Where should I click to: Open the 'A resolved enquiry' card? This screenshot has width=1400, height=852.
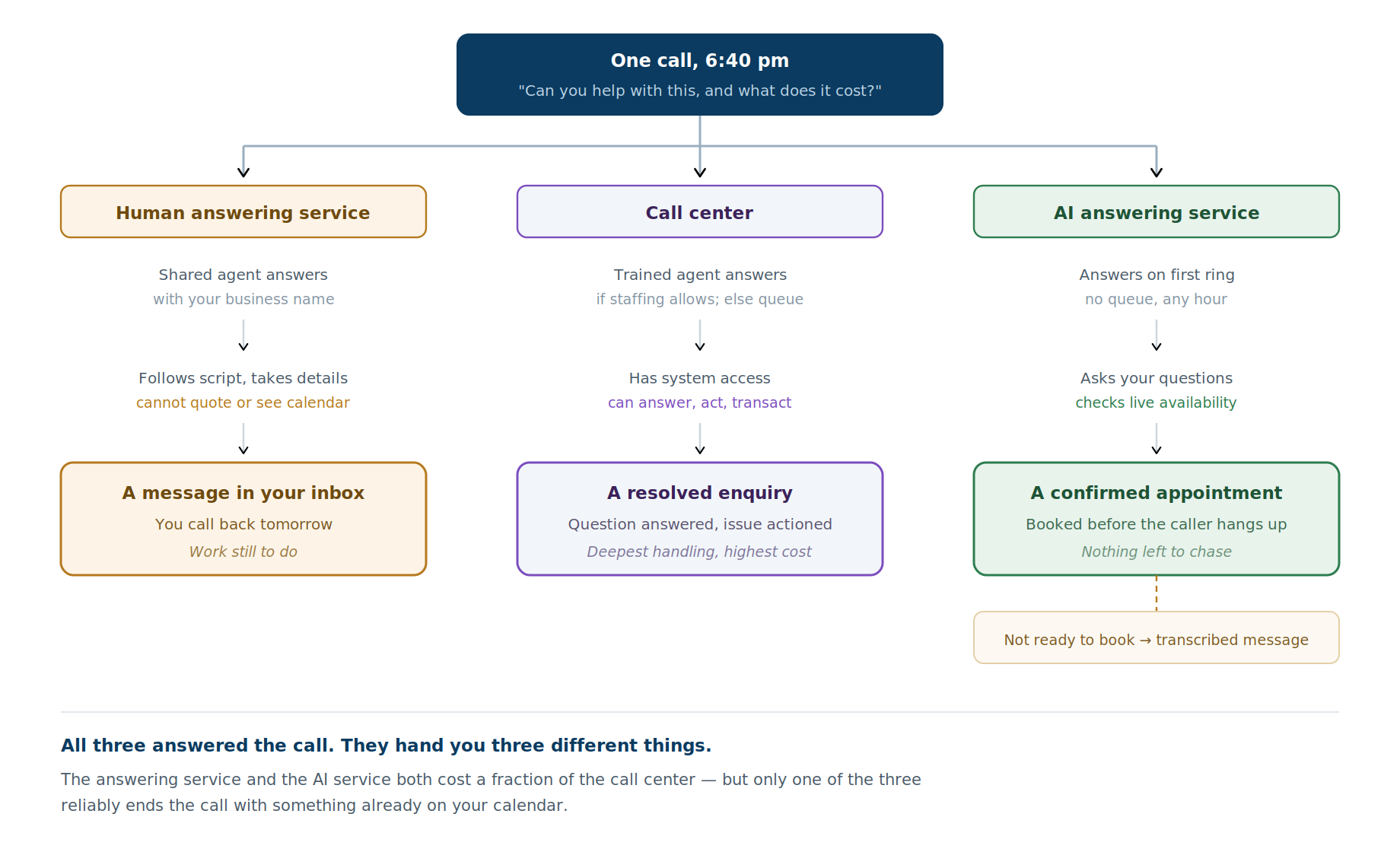tap(700, 519)
